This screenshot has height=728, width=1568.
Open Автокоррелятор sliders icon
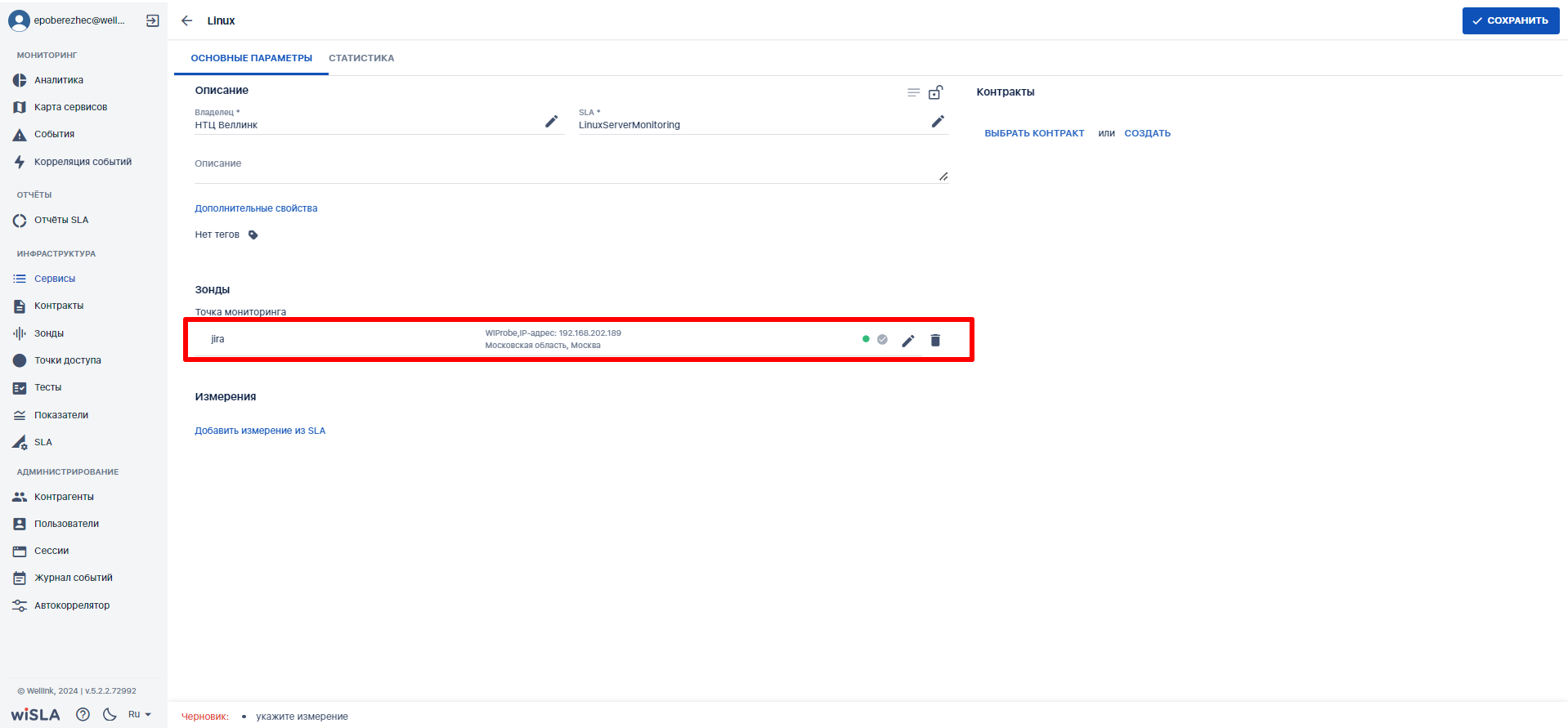click(20, 605)
